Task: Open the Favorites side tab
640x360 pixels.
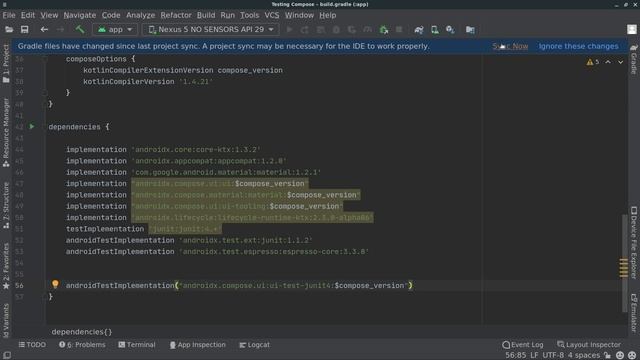Action: tap(6, 266)
